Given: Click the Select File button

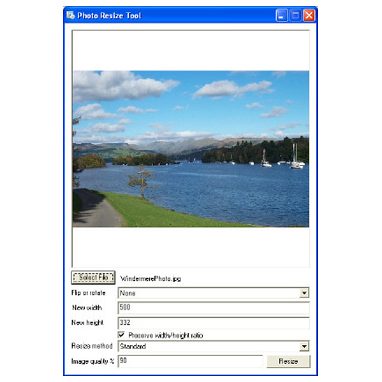Looking at the screenshot, I should point(93,277).
